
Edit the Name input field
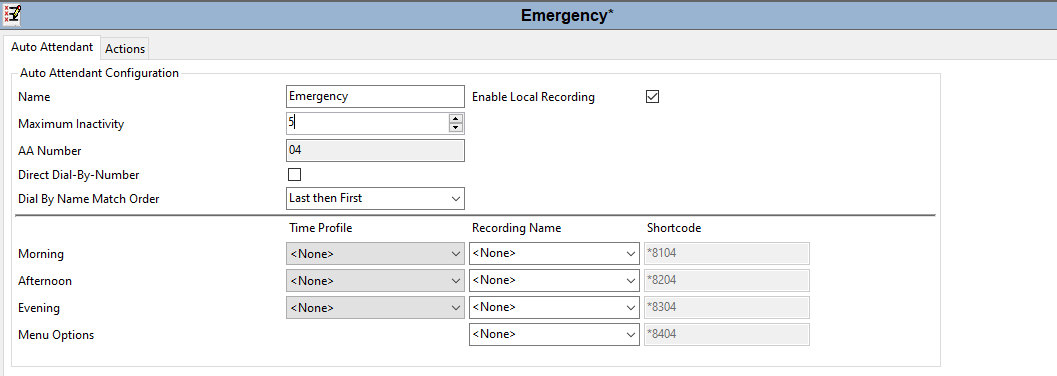pos(375,96)
